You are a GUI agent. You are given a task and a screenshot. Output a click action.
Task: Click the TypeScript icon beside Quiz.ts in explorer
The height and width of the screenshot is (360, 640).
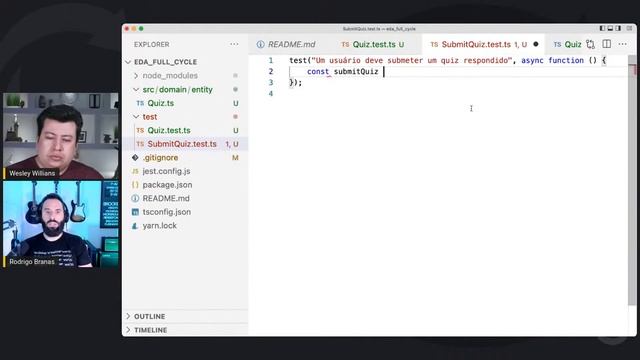[x=140, y=103]
